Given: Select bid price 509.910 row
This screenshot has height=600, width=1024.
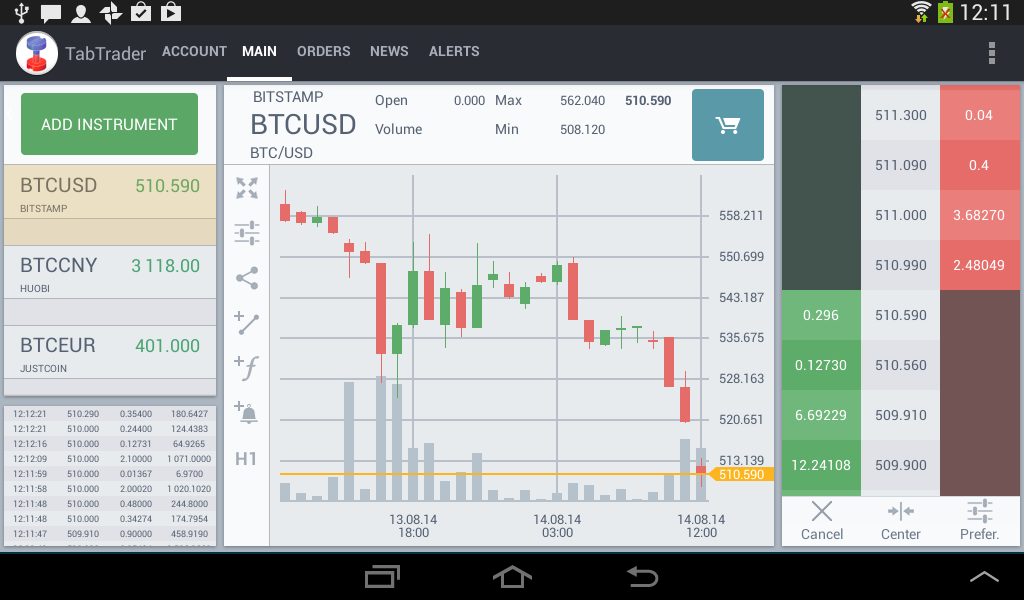Looking at the screenshot, I should (x=901, y=415).
